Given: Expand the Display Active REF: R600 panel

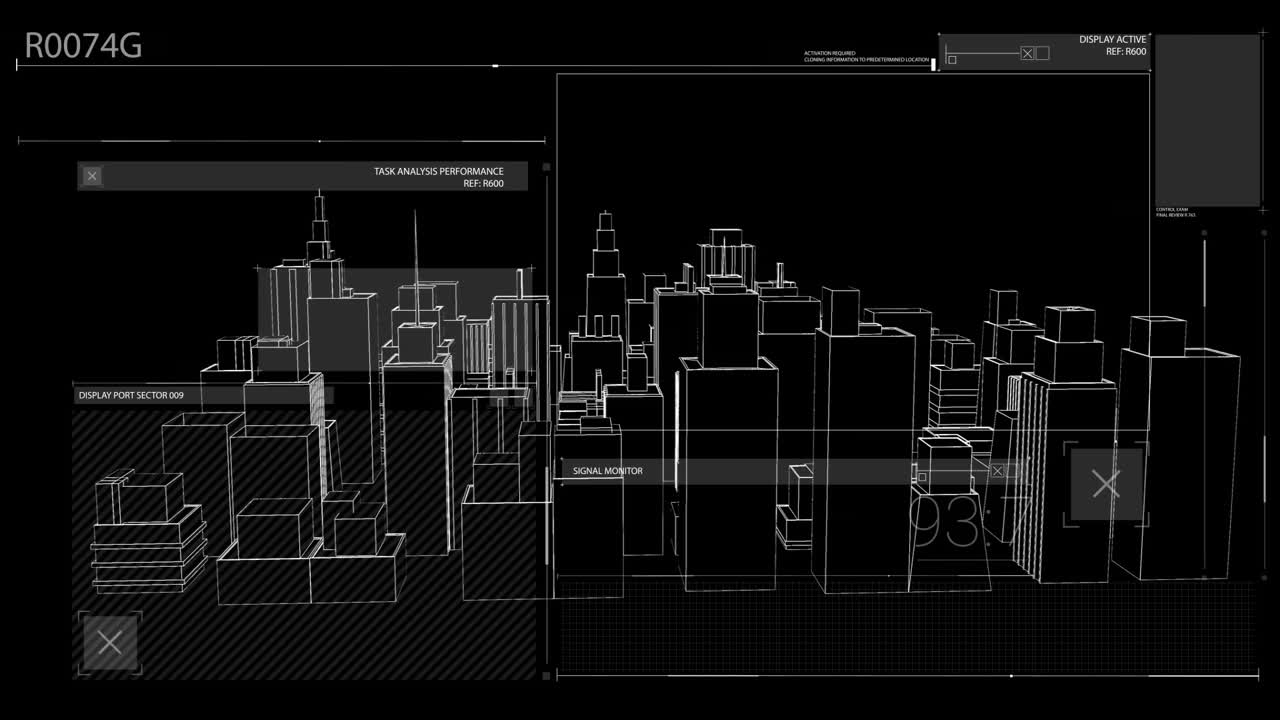Looking at the screenshot, I should [1114, 45].
